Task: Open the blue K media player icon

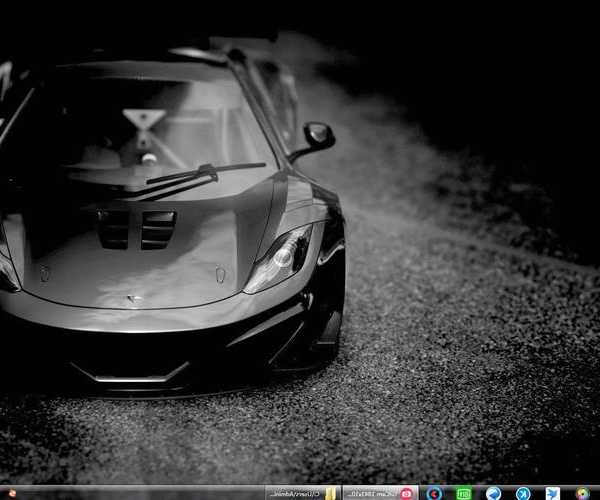Action: click(522, 492)
